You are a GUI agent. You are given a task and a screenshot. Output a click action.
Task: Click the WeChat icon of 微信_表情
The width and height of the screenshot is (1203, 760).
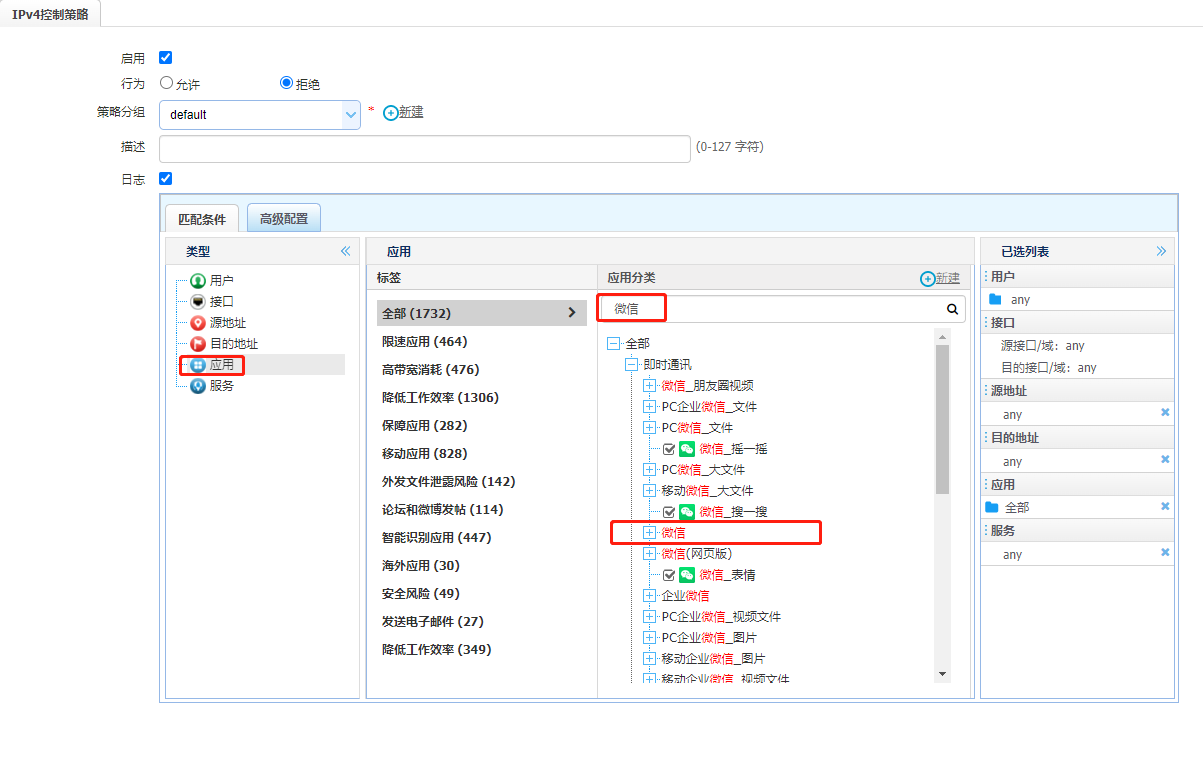pyautogui.click(x=687, y=575)
